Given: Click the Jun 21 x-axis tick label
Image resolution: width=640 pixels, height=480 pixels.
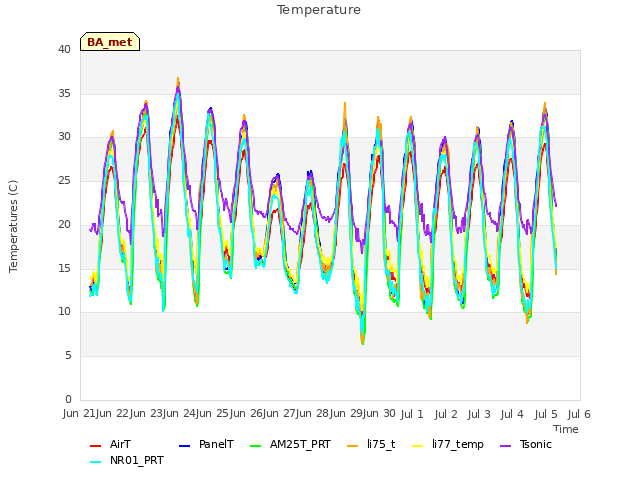Looking at the screenshot, I should click(80, 413).
